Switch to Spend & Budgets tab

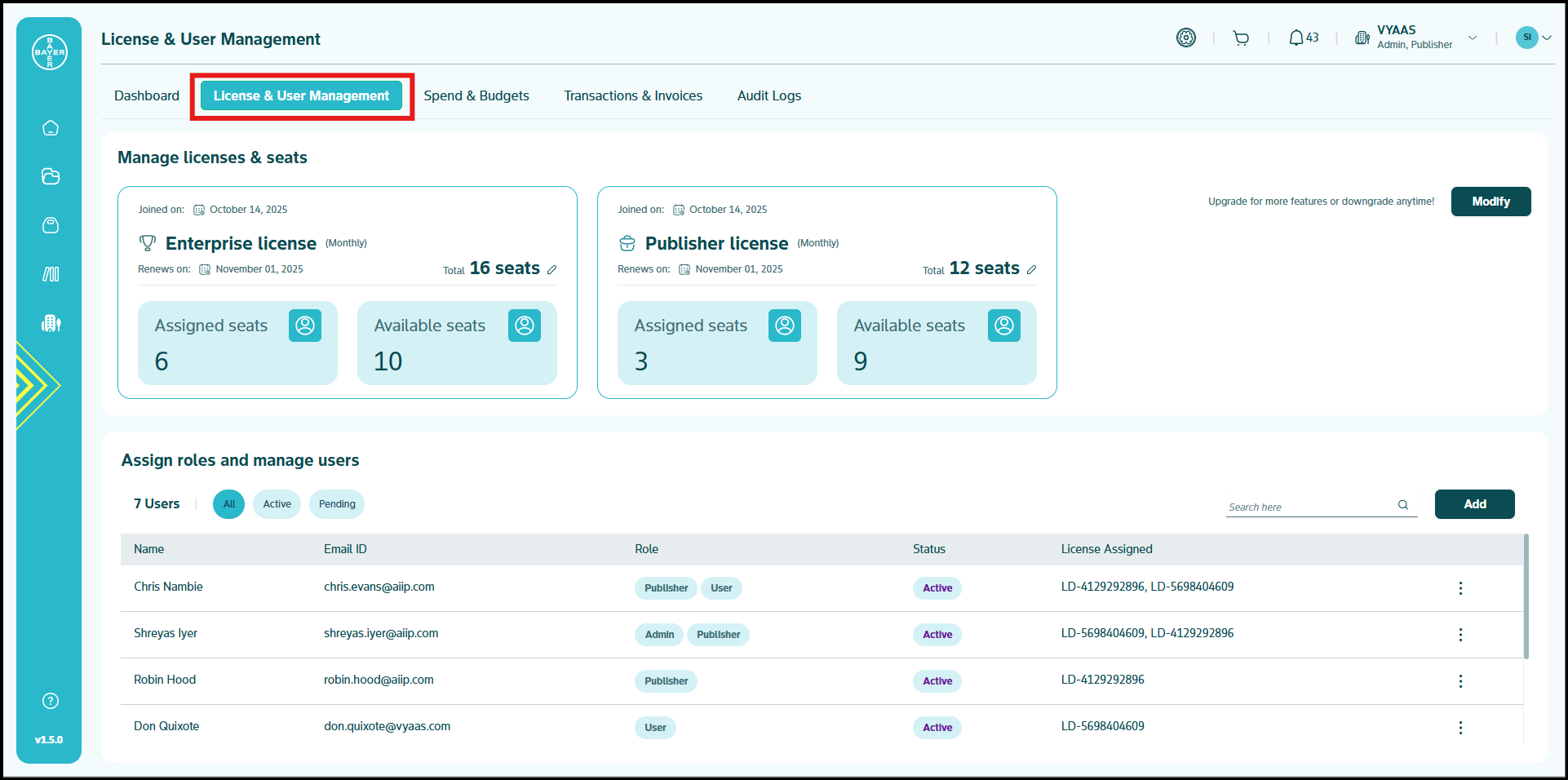pos(476,95)
